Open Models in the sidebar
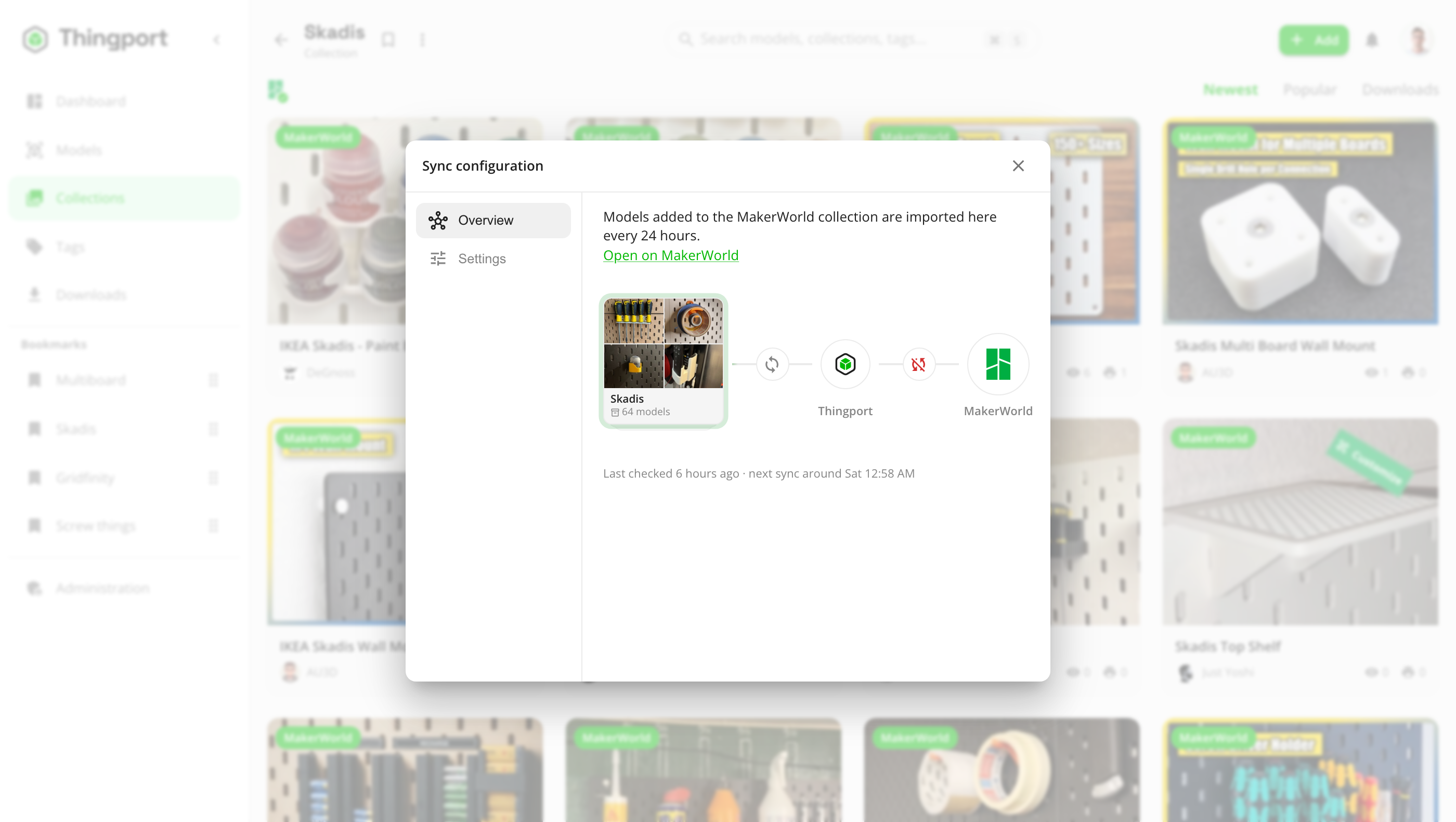This screenshot has height=822, width=1456. coord(124,150)
